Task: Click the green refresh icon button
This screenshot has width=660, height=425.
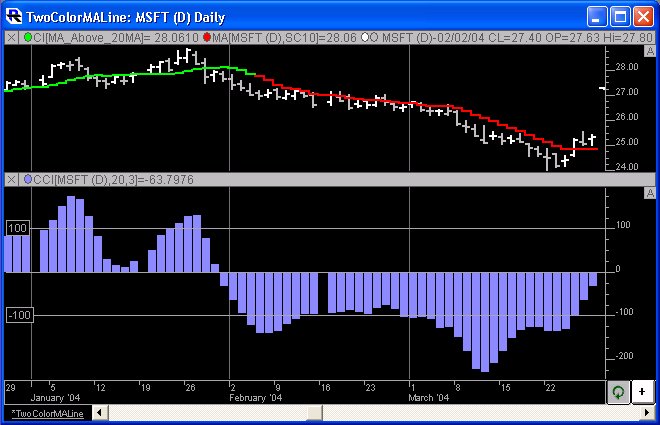Action: (618, 392)
